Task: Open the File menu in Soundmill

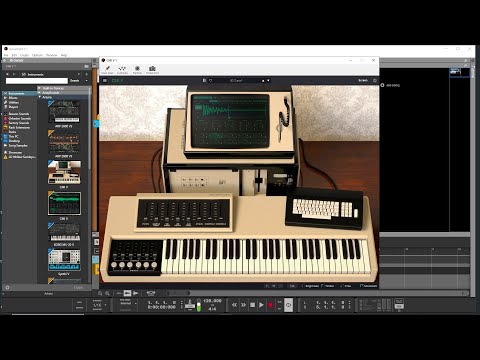Action: 6,55
